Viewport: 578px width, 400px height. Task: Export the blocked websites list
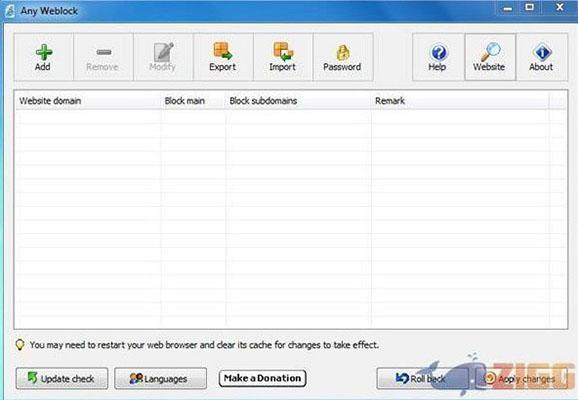pyautogui.click(x=223, y=57)
